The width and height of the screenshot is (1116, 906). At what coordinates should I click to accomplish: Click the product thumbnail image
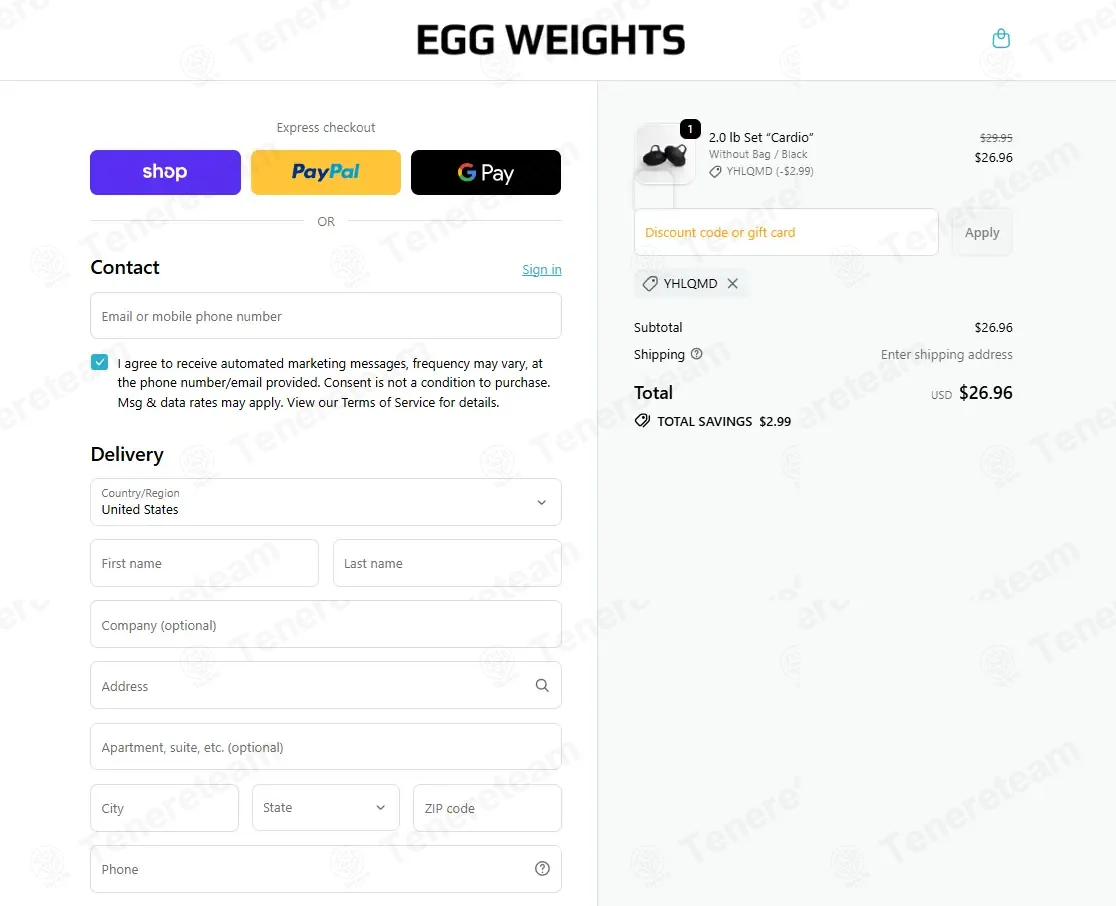click(x=665, y=154)
